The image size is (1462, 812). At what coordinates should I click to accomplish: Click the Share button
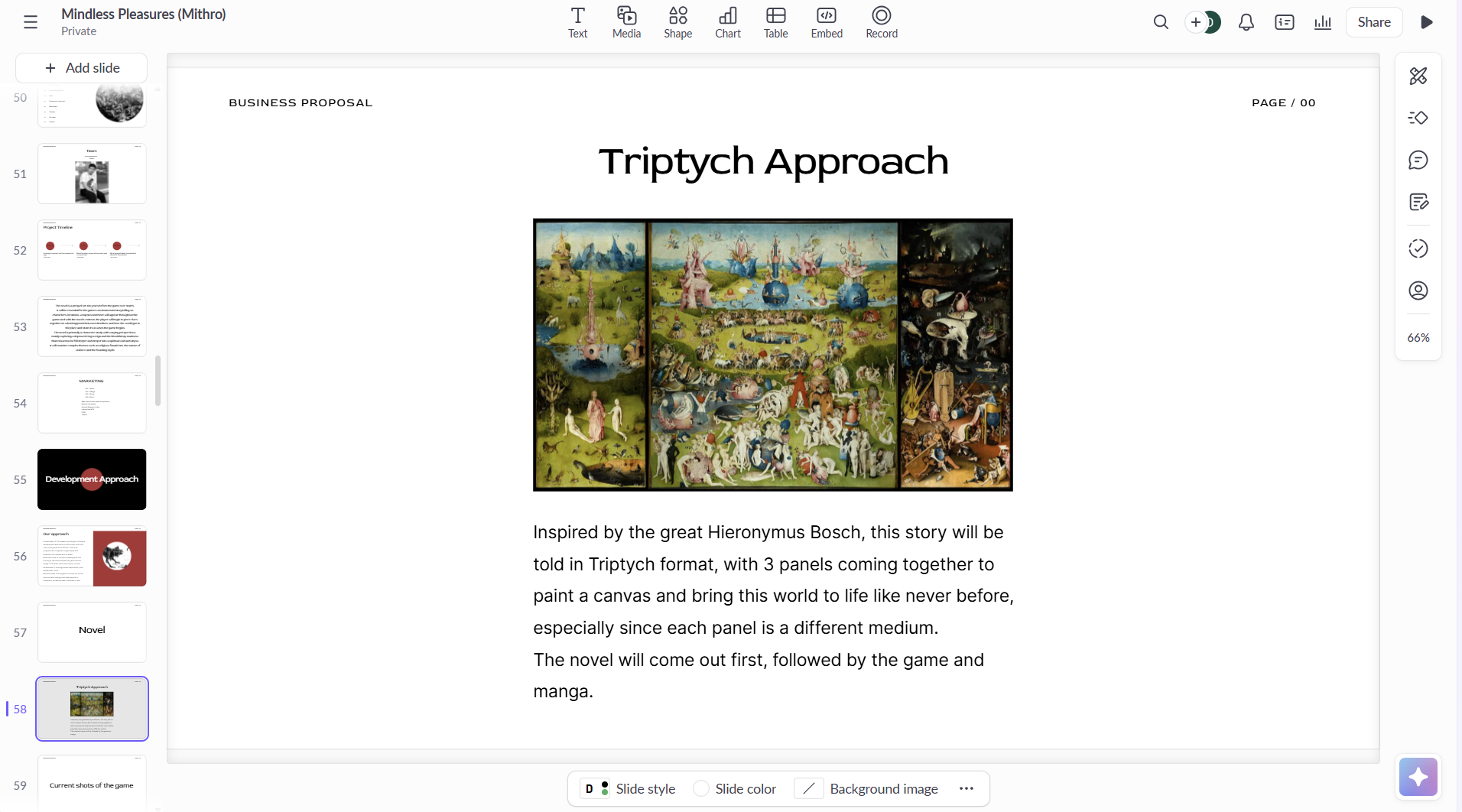[x=1374, y=22]
